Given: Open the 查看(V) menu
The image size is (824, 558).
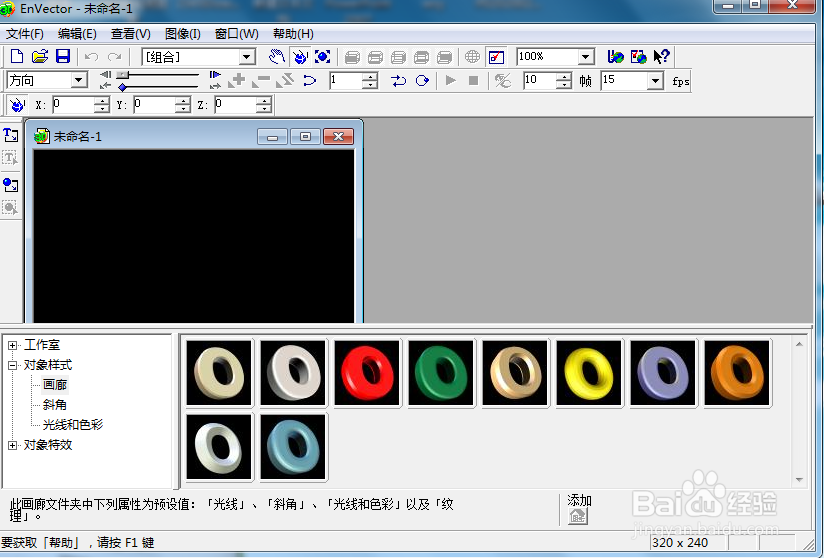Looking at the screenshot, I should (x=130, y=34).
